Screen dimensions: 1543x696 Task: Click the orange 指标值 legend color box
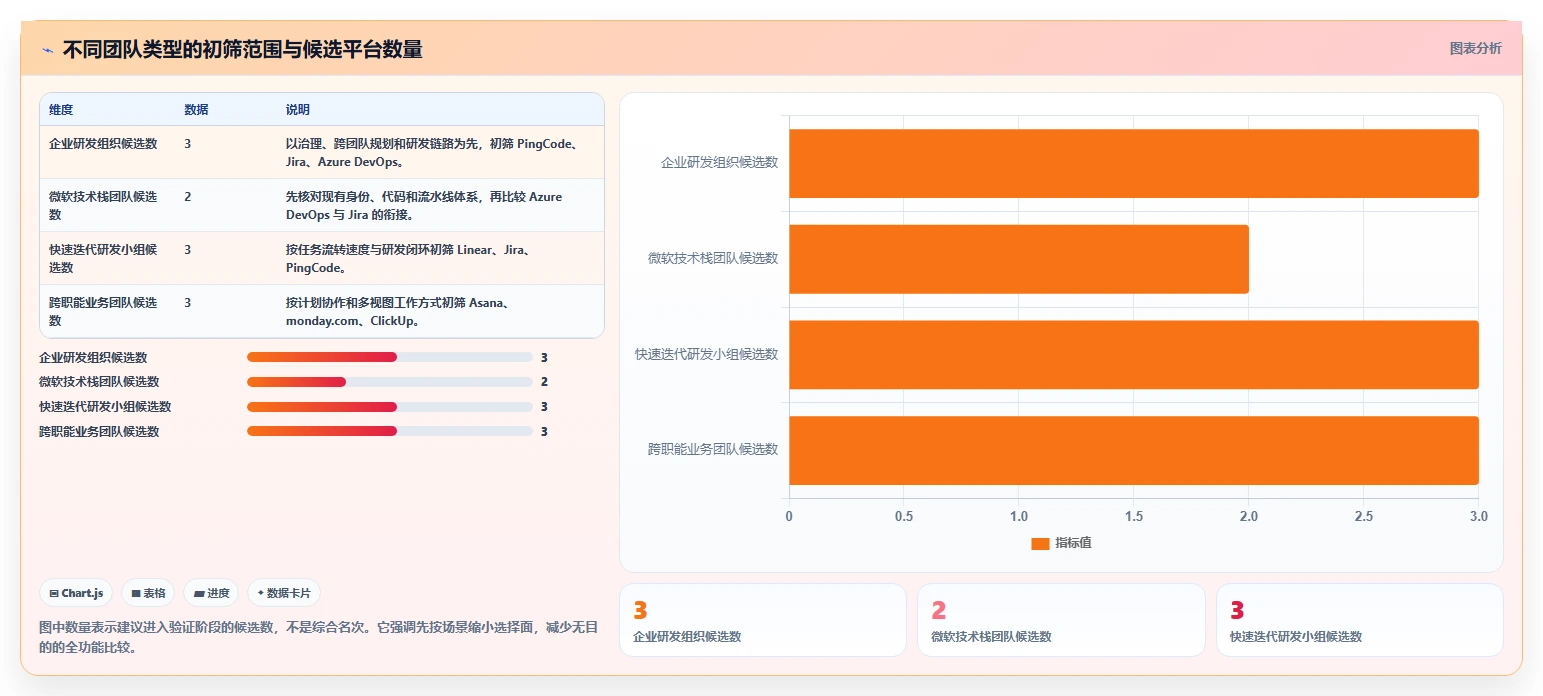[x=1040, y=543]
